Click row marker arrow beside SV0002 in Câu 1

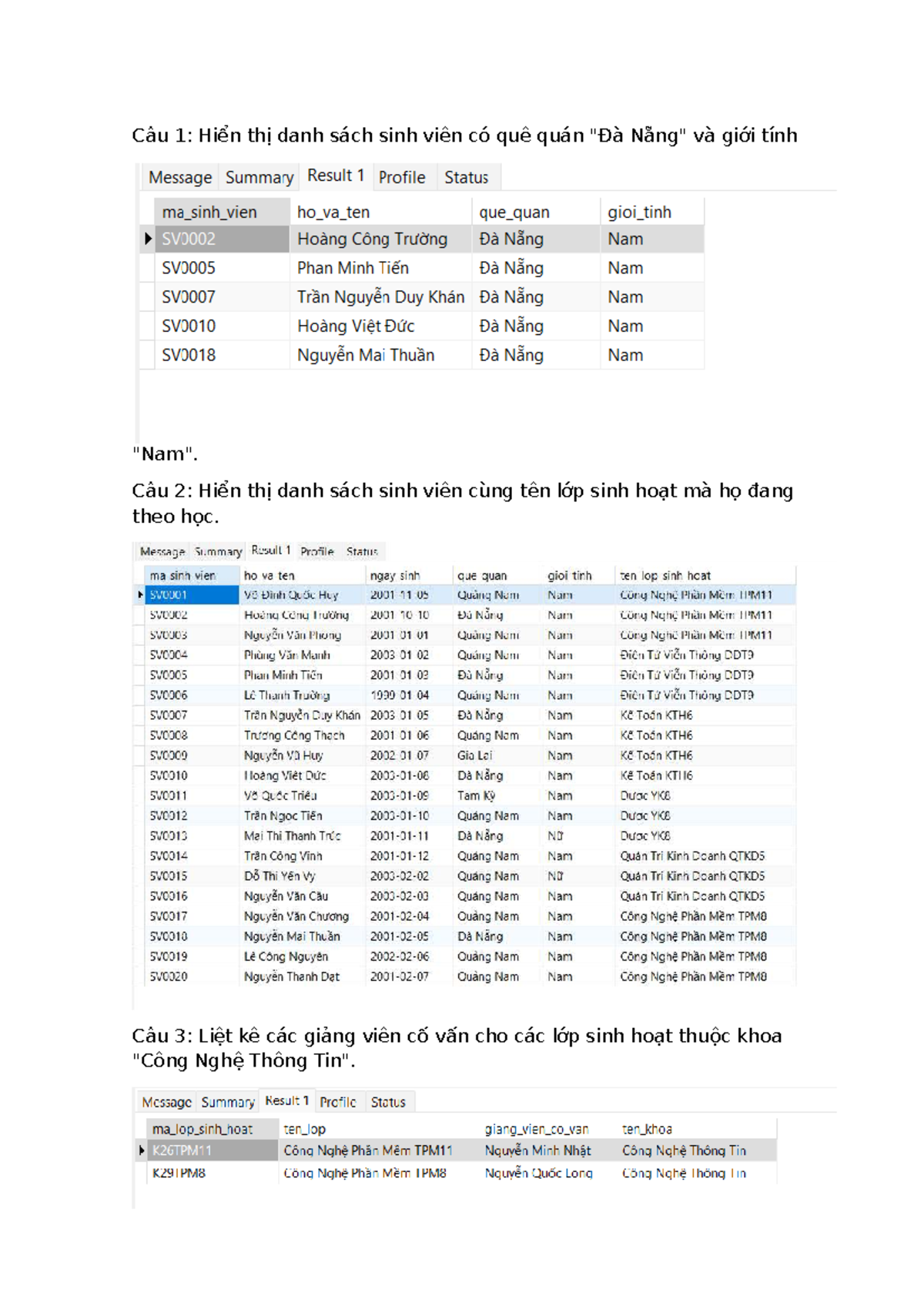(x=148, y=239)
